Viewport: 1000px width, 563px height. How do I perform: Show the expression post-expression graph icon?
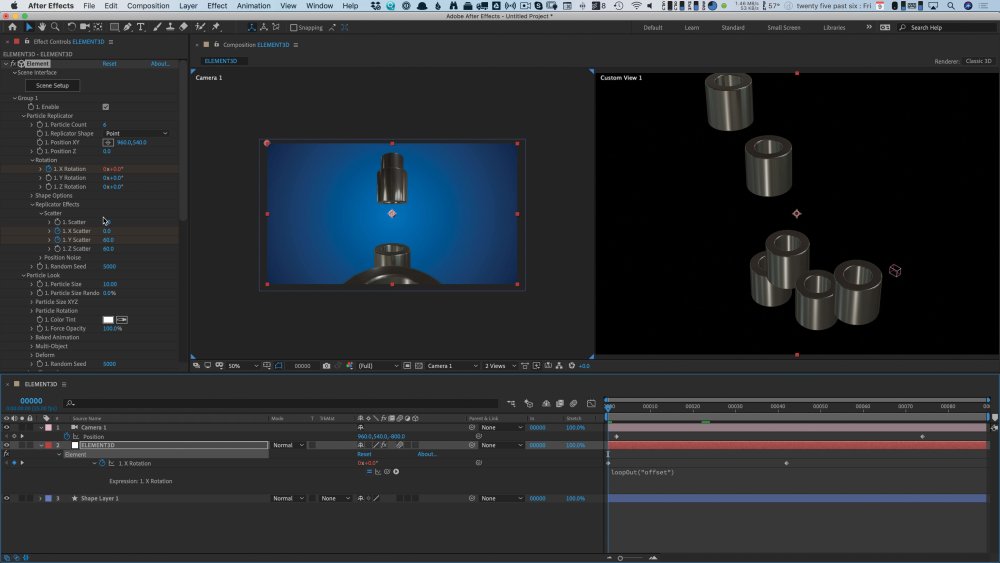(x=378, y=472)
